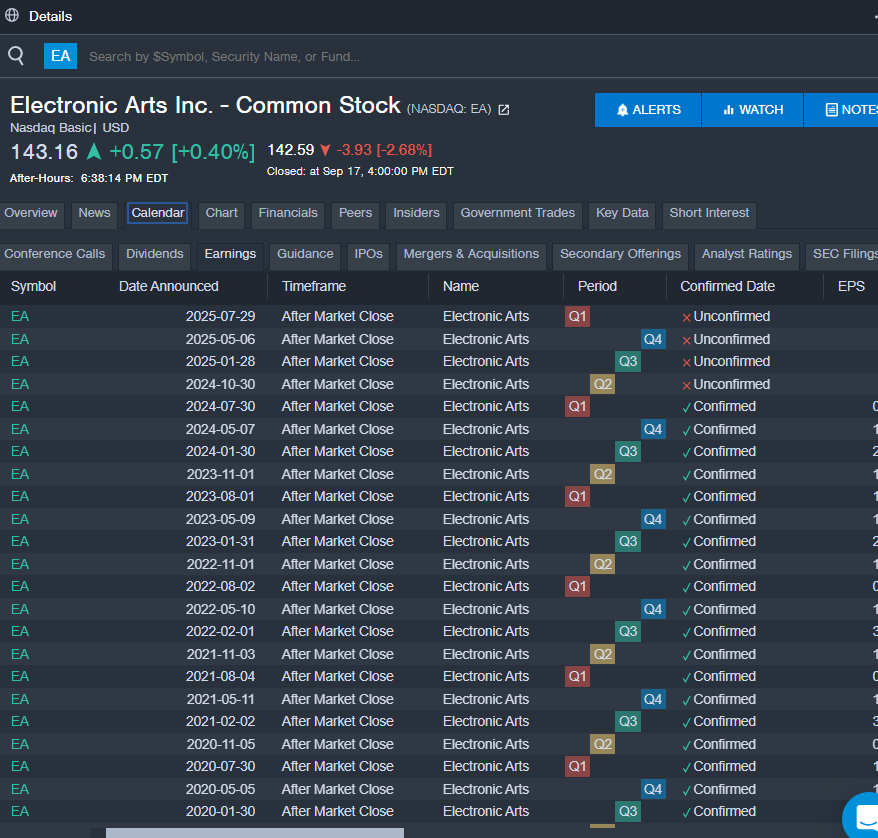Open the Conference Calls sub-tab
This screenshot has height=838, width=878.
pos(55,254)
